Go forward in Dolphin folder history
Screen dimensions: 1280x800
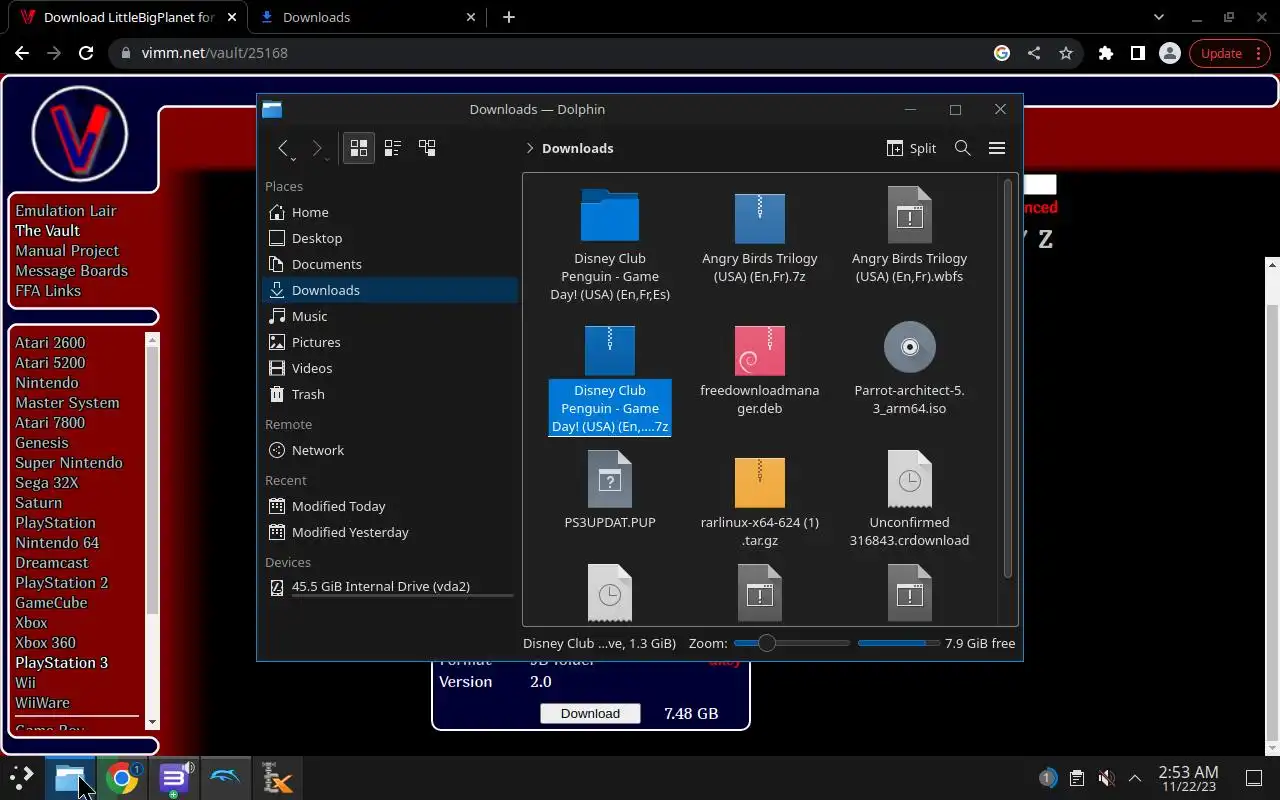(x=317, y=148)
